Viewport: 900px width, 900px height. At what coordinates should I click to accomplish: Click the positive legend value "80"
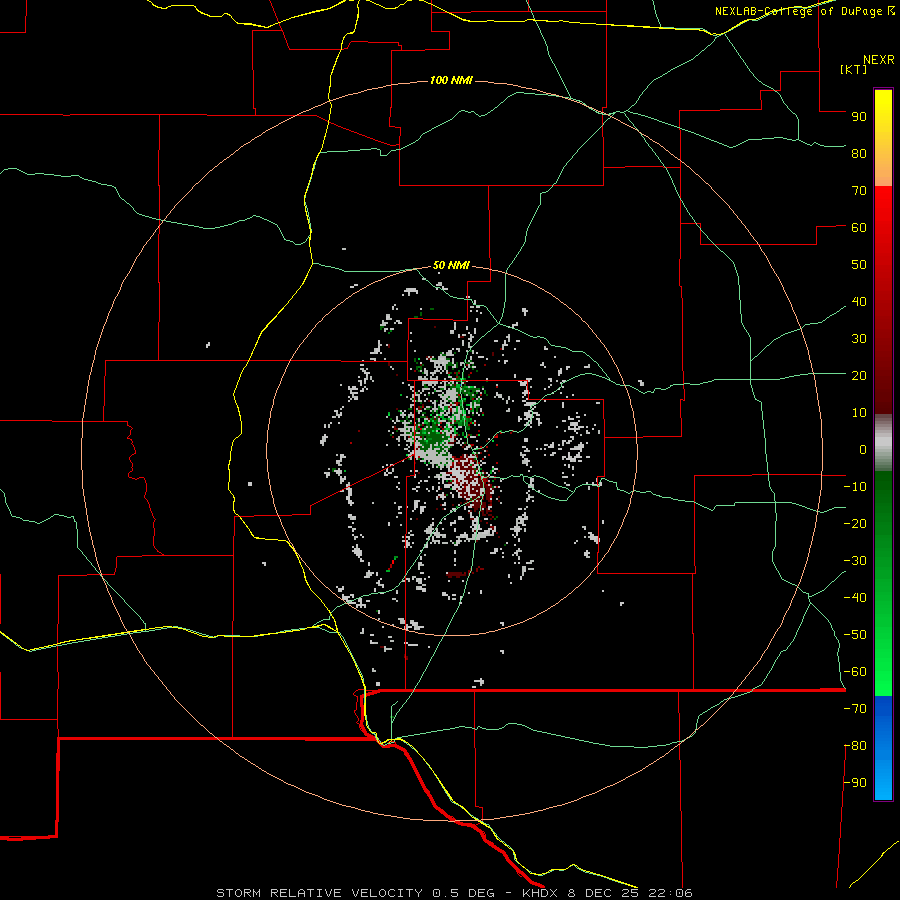[x=859, y=153]
